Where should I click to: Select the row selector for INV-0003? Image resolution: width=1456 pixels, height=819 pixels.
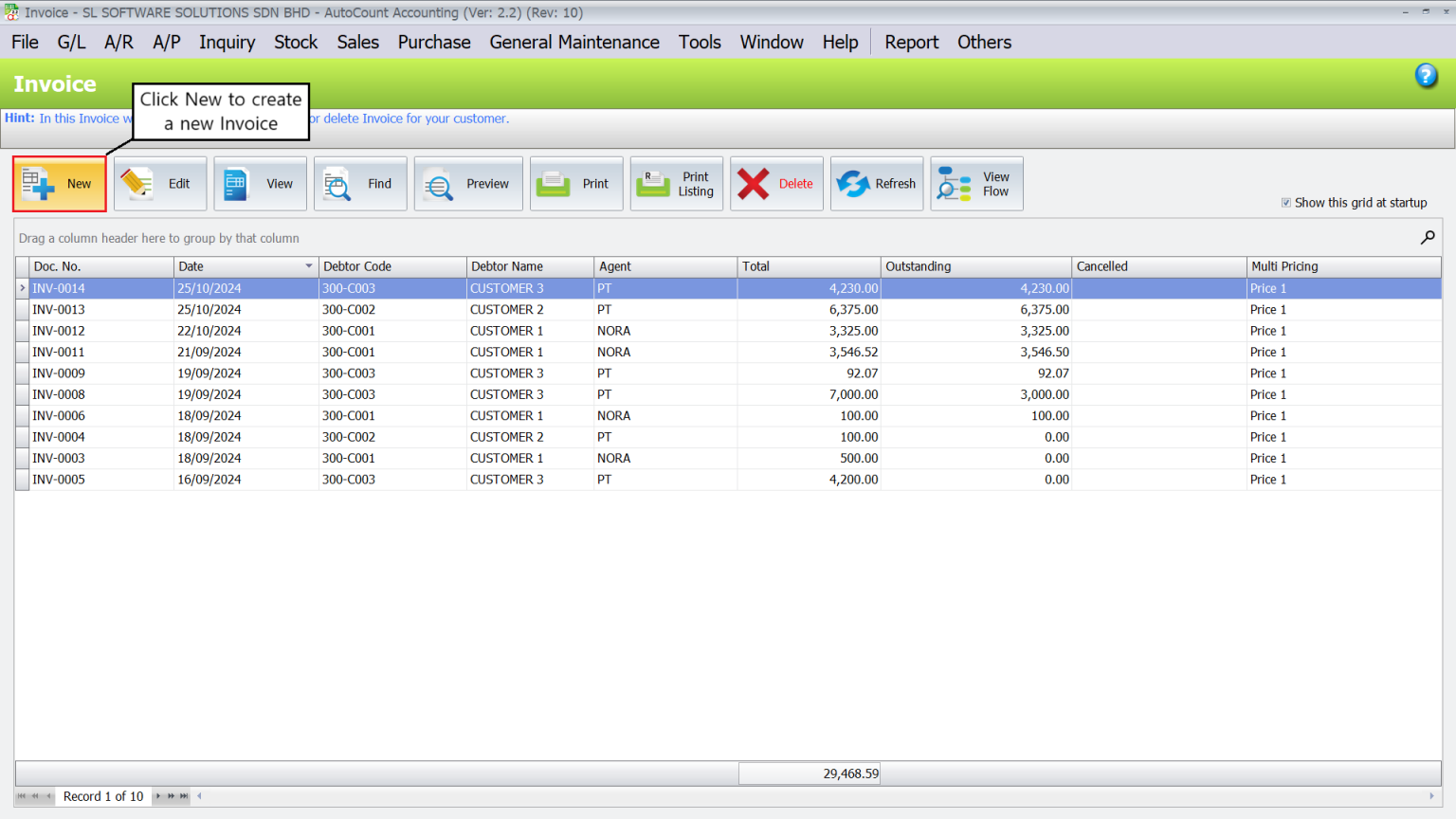(22, 458)
